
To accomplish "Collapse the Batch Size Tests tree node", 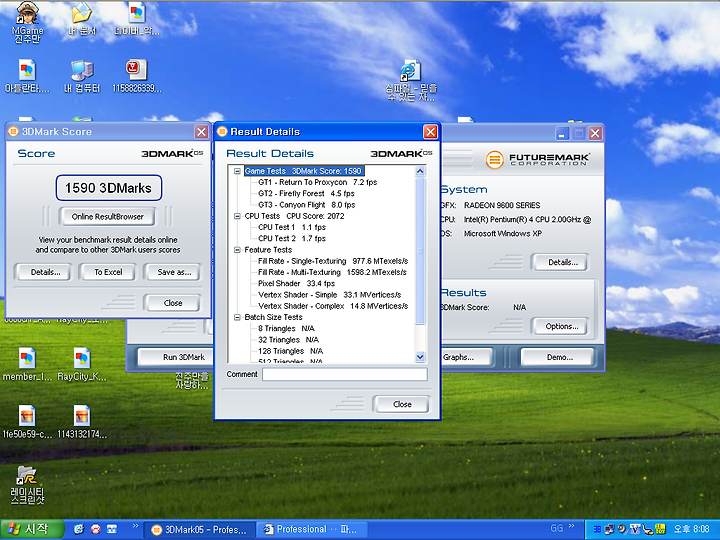I will click(237, 317).
